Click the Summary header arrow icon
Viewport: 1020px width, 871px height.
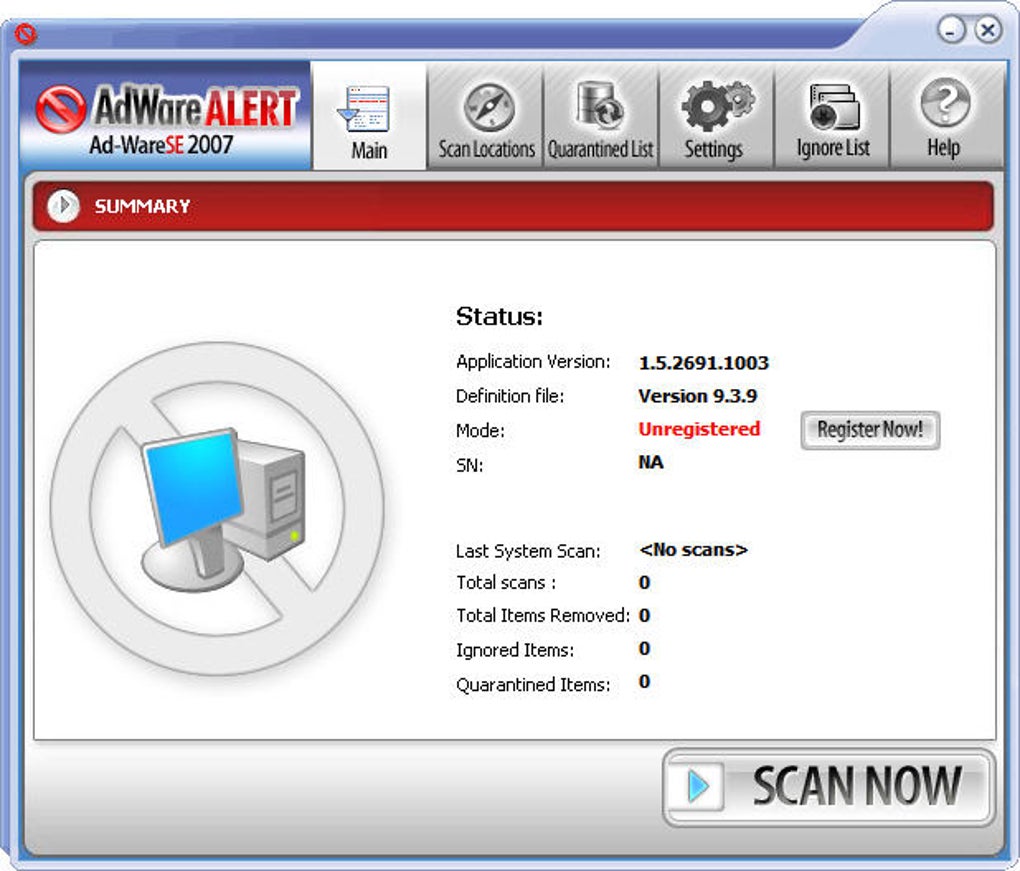63,206
